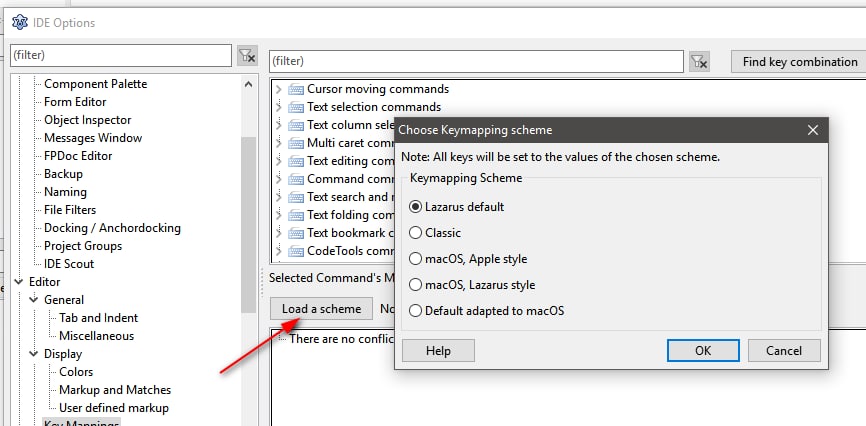This screenshot has height=426, width=866.
Task: Click the IDE Options window icon
Action: click(x=20, y=23)
